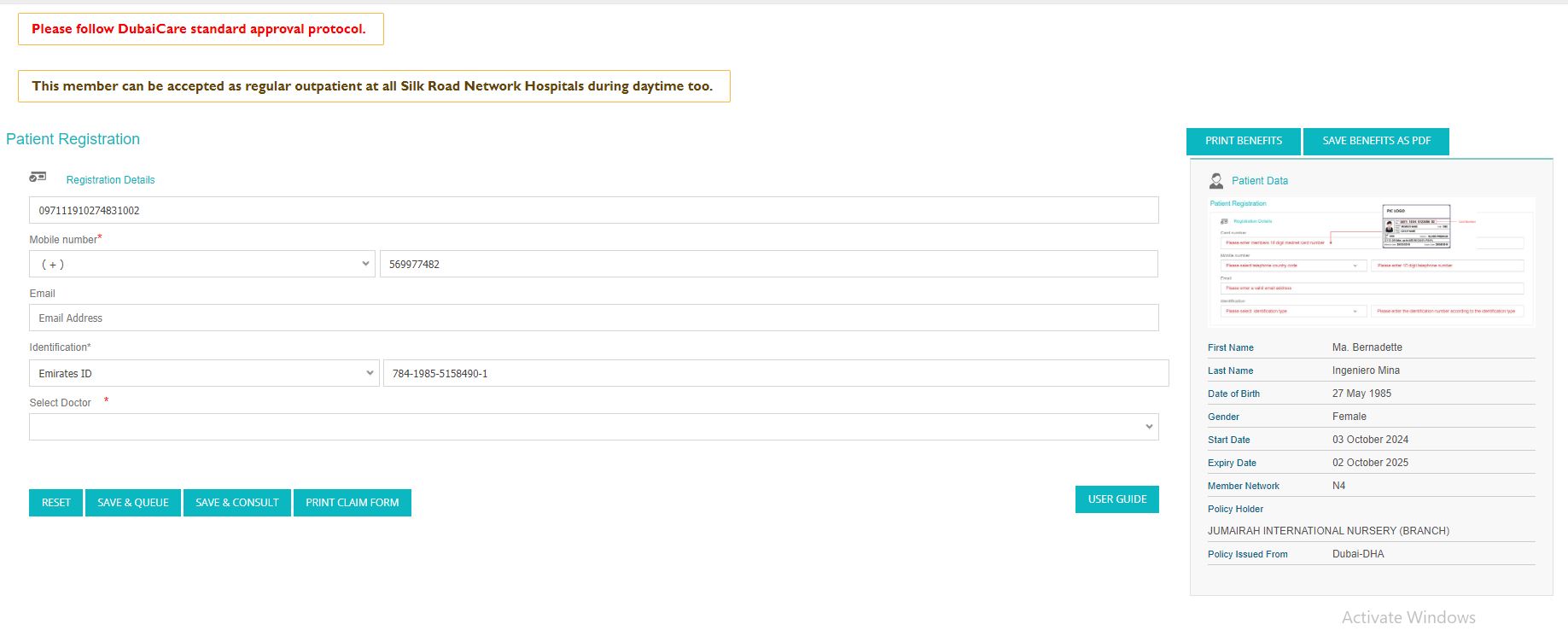Click the first name value Ma. Bernadette
The image size is (1568, 630).
[1367, 347]
